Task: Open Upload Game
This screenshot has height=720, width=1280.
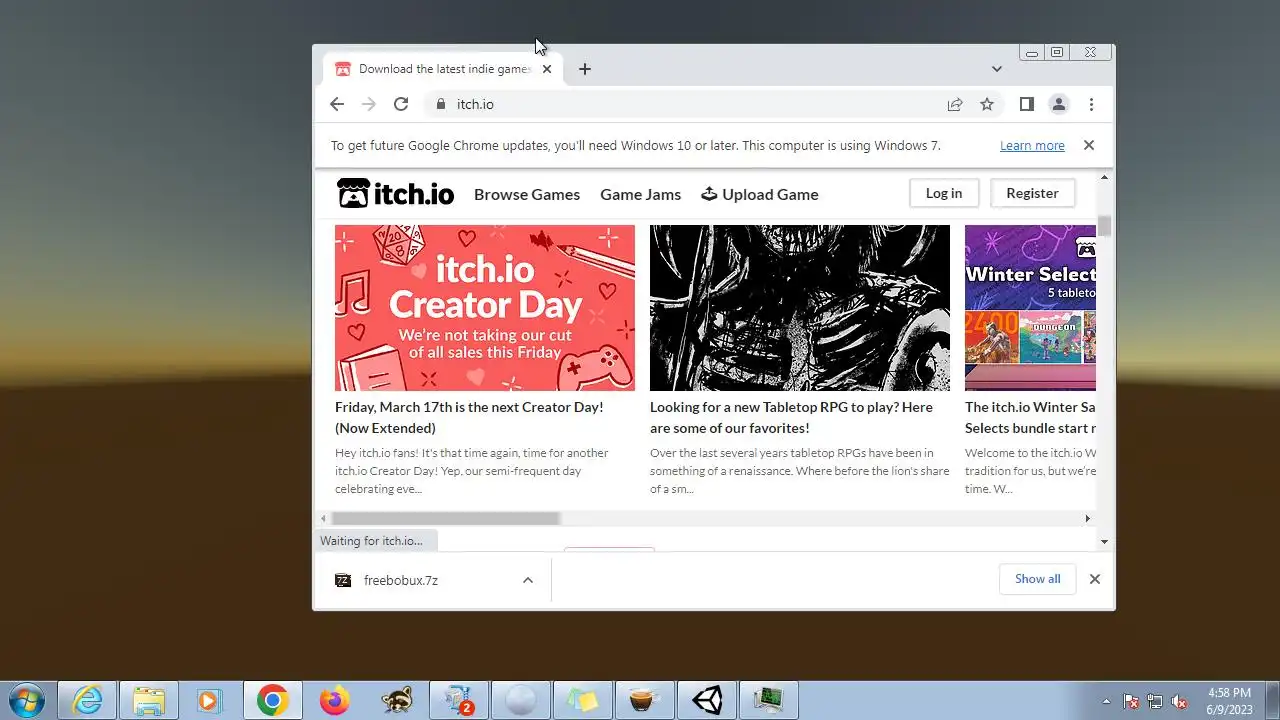Action: tap(759, 194)
